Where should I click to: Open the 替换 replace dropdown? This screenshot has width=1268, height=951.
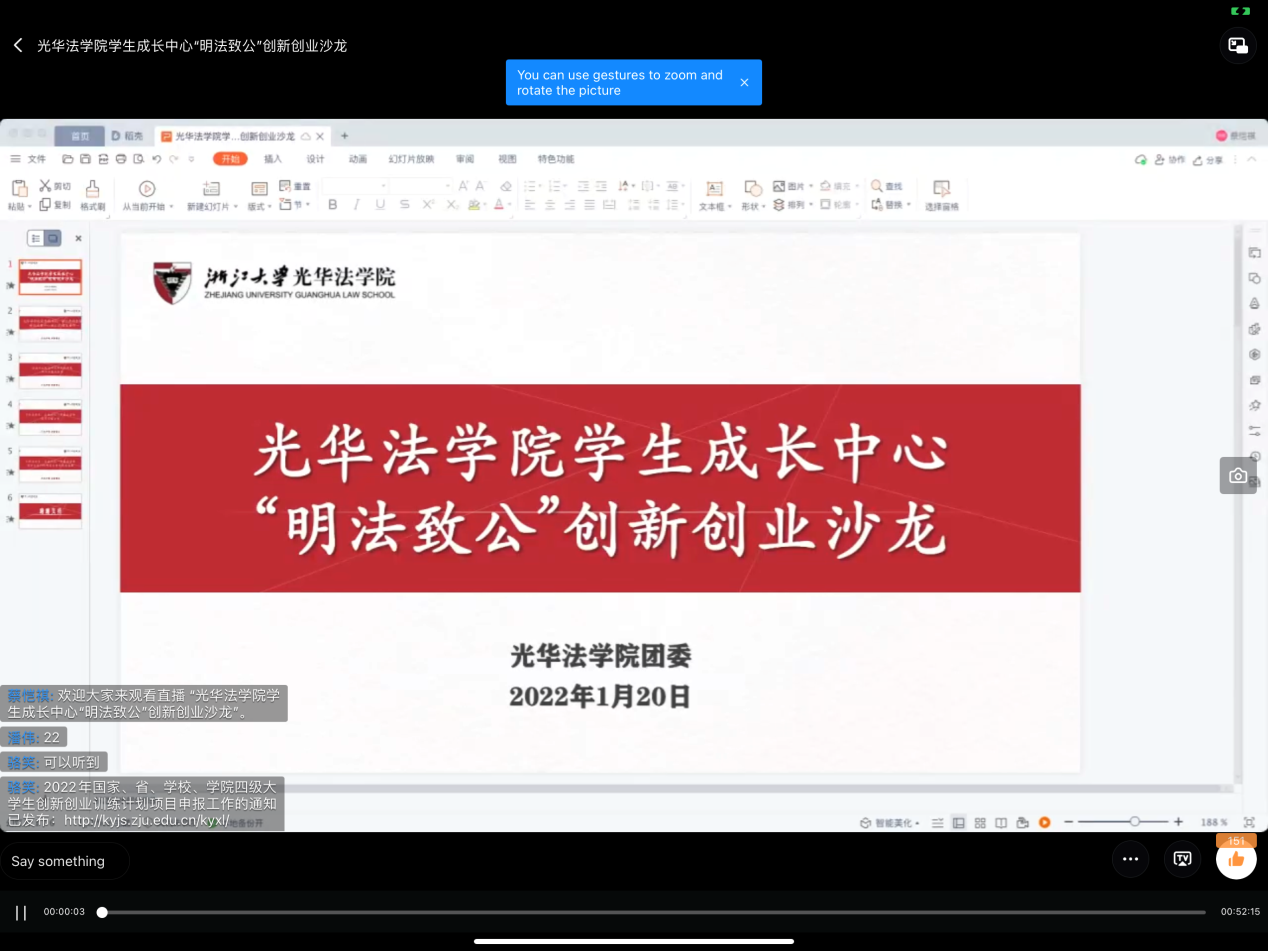click(891, 204)
